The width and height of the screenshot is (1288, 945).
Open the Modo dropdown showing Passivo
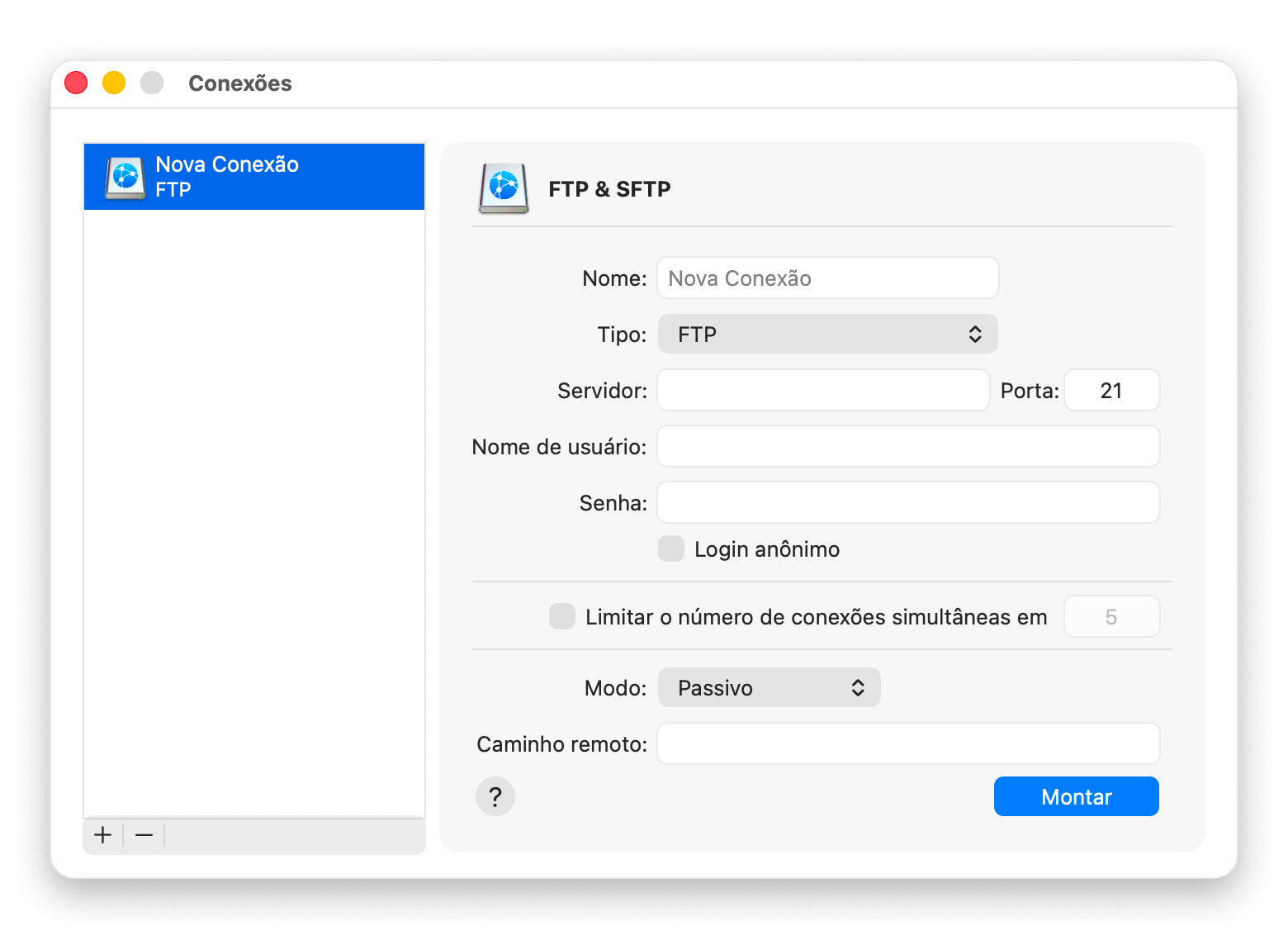(x=769, y=687)
